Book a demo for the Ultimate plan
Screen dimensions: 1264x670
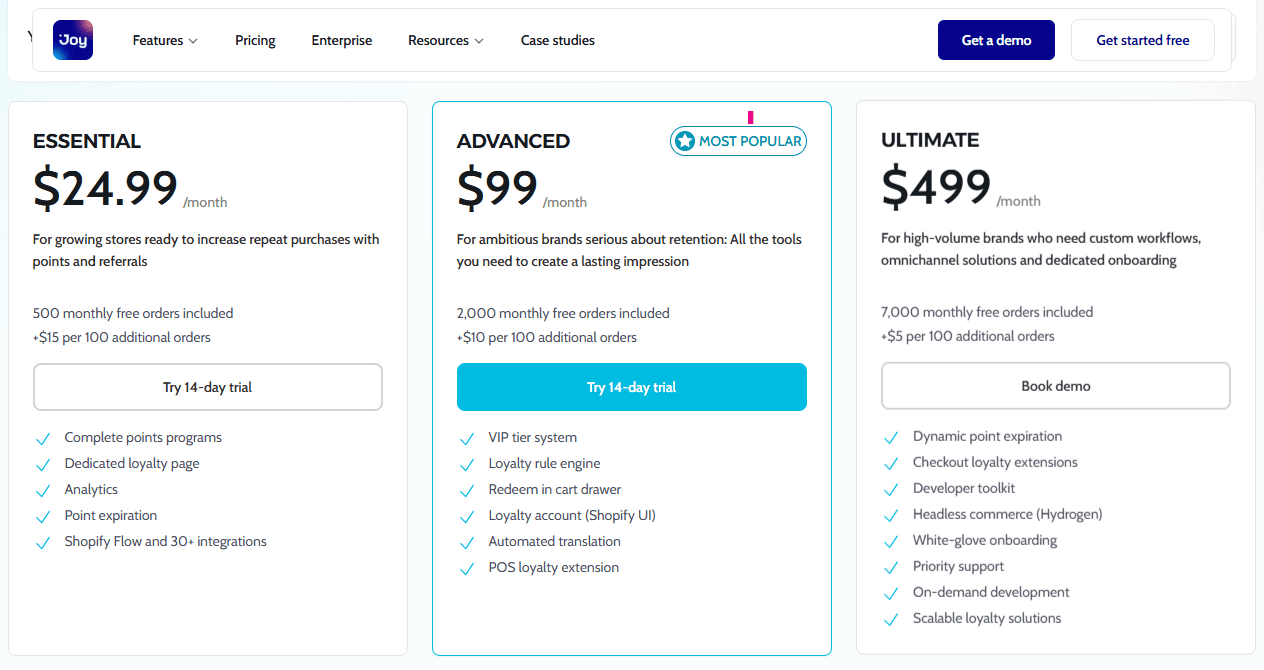(x=1055, y=385)
